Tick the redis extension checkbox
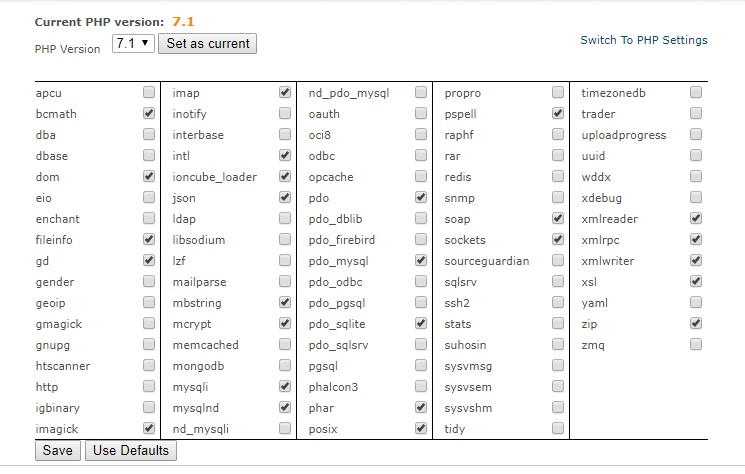The image size is (745, 474). point(558,177)
